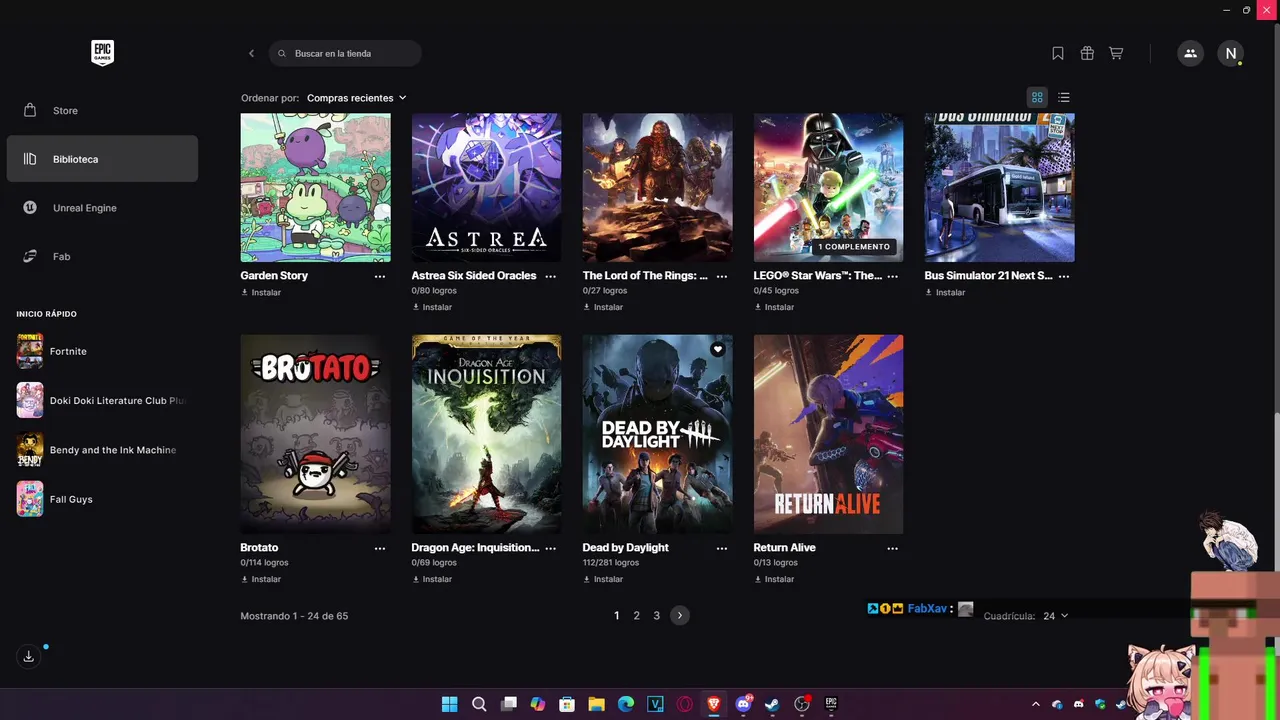Image resolution: width=1280 pixels, height=720 pixels.
Task: Launch Fall Guys from quick launch
Action: (102, 499)
